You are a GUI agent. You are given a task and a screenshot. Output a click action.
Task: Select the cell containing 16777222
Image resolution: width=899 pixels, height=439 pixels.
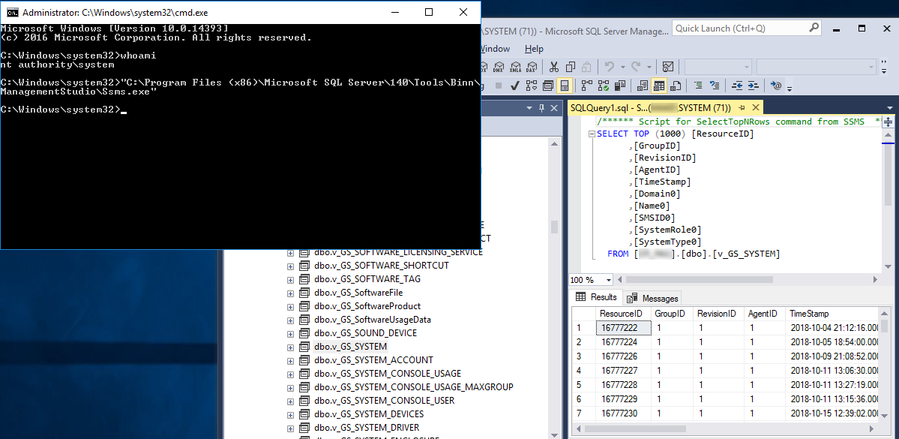click(x=624, y=327)
